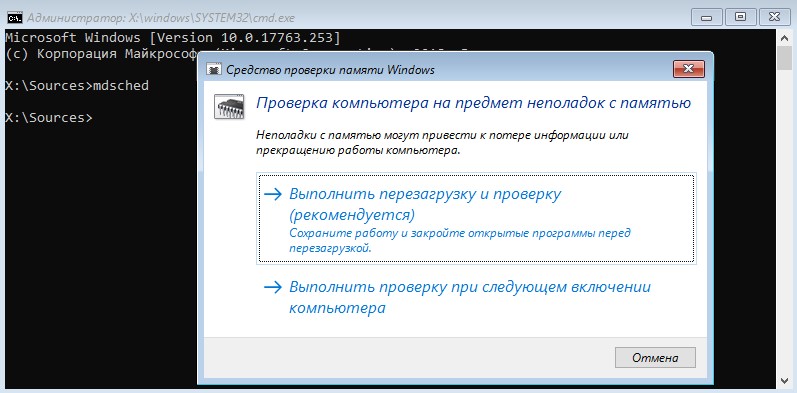The image size is (797, 393).
Task: Choose restart now and check memory option
Action: point(476,218)
